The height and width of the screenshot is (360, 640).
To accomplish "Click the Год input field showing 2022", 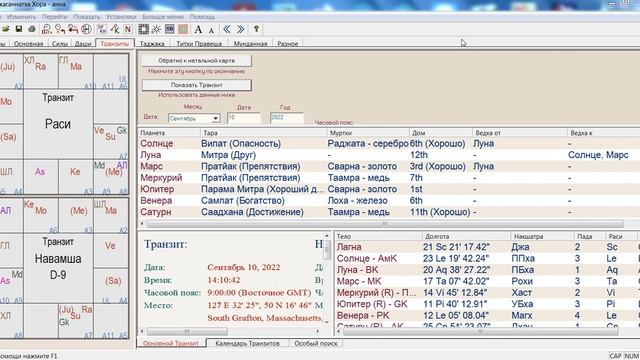I will [x=287, y=118].
